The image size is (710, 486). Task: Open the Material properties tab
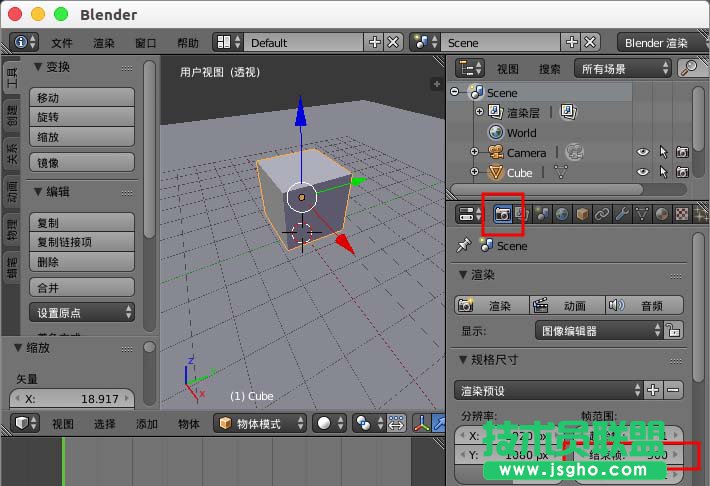click(662, 214)
